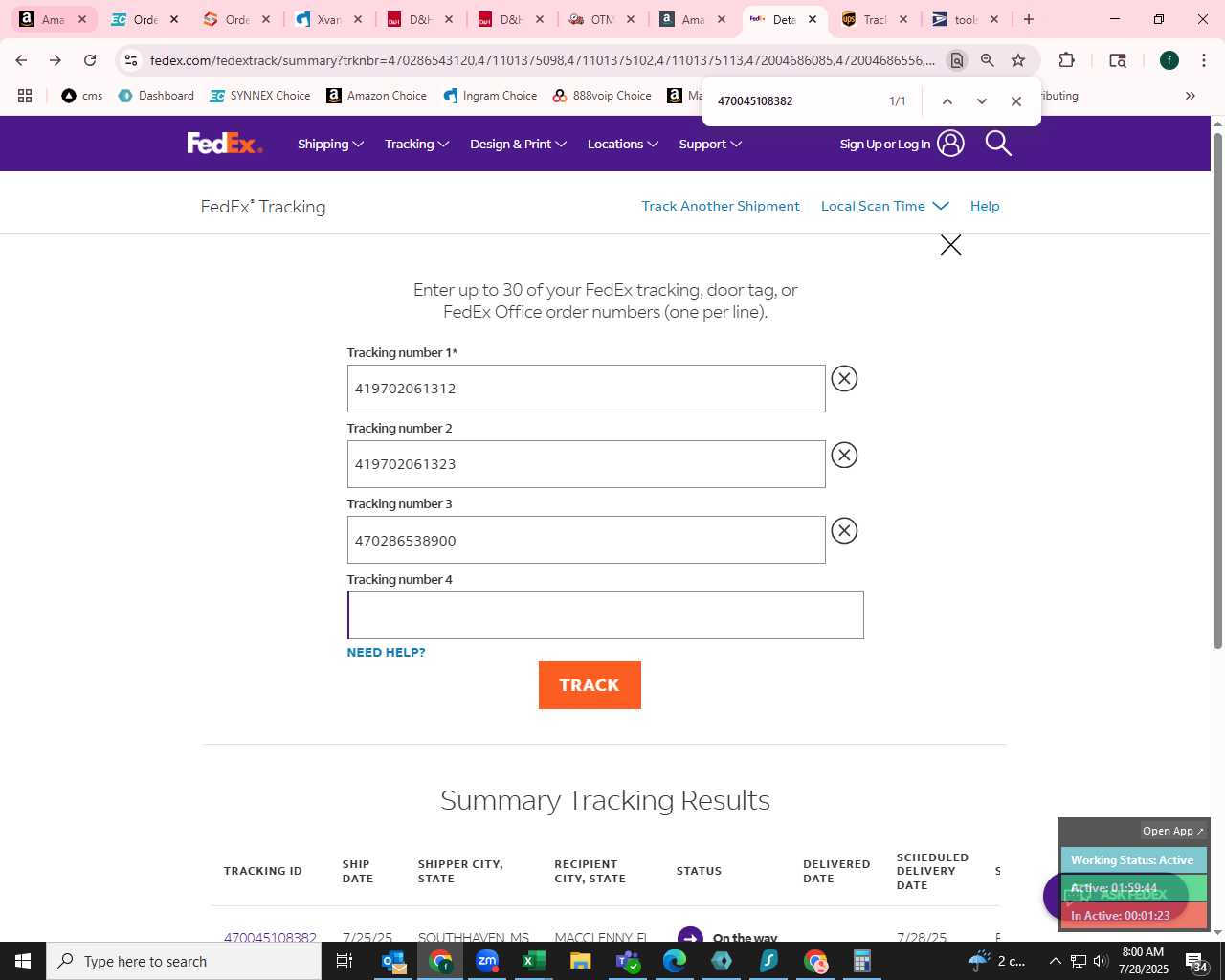Screen dimensions: 1225x980
Task: Open Chrome's three-dot menu
Action: point(1204,60)
